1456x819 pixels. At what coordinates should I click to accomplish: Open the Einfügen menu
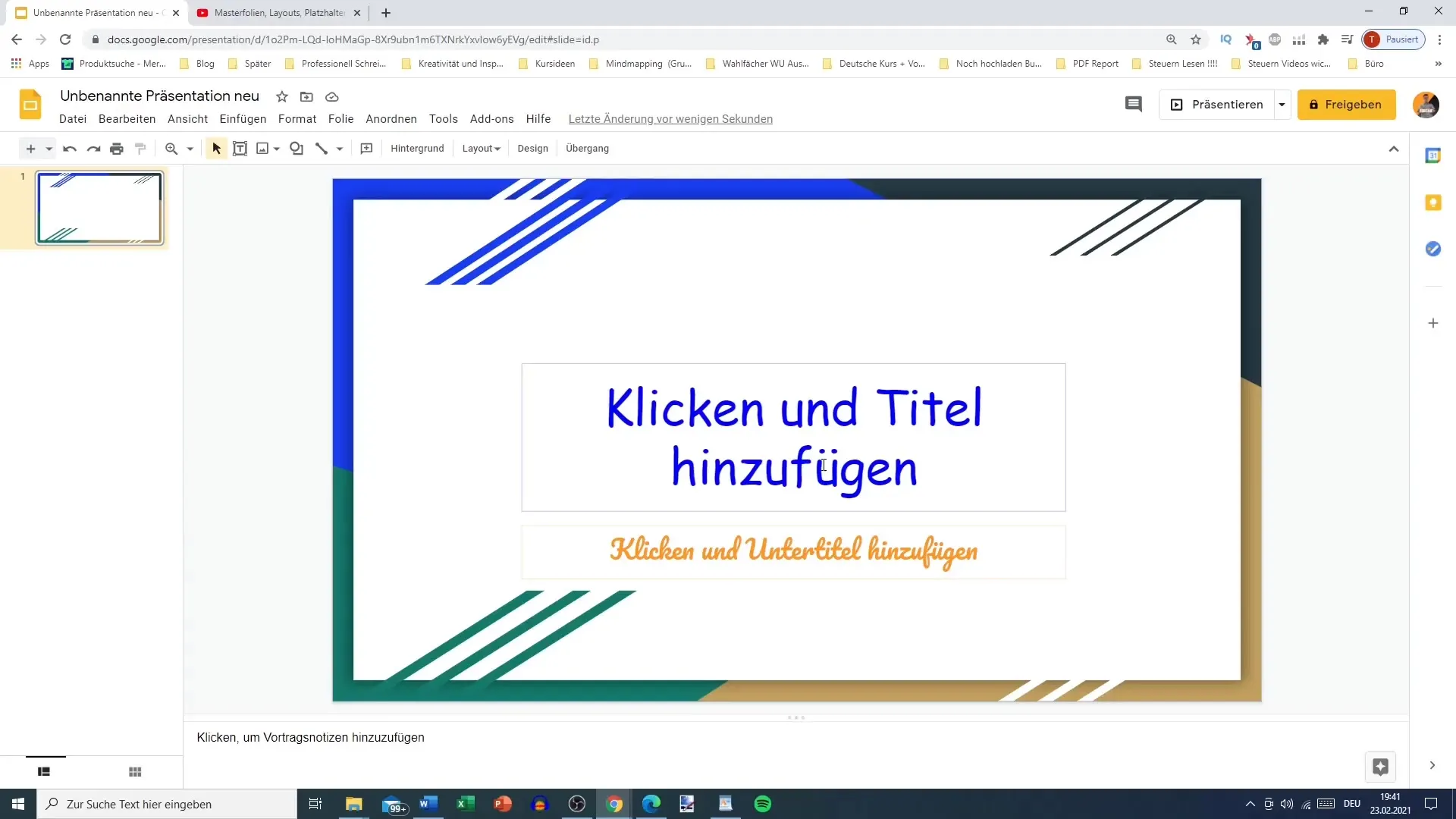click(243, 118)
